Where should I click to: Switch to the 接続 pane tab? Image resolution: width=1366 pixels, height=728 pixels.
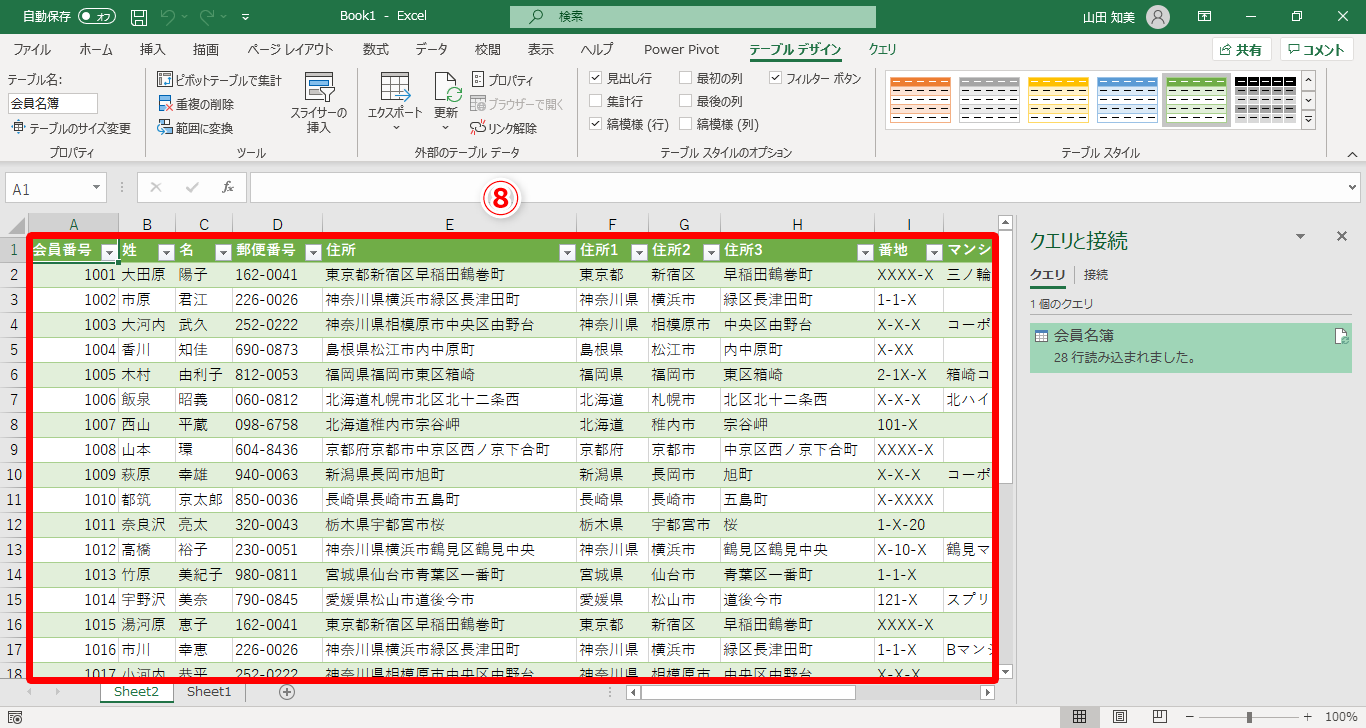[x=1095, y=275]
